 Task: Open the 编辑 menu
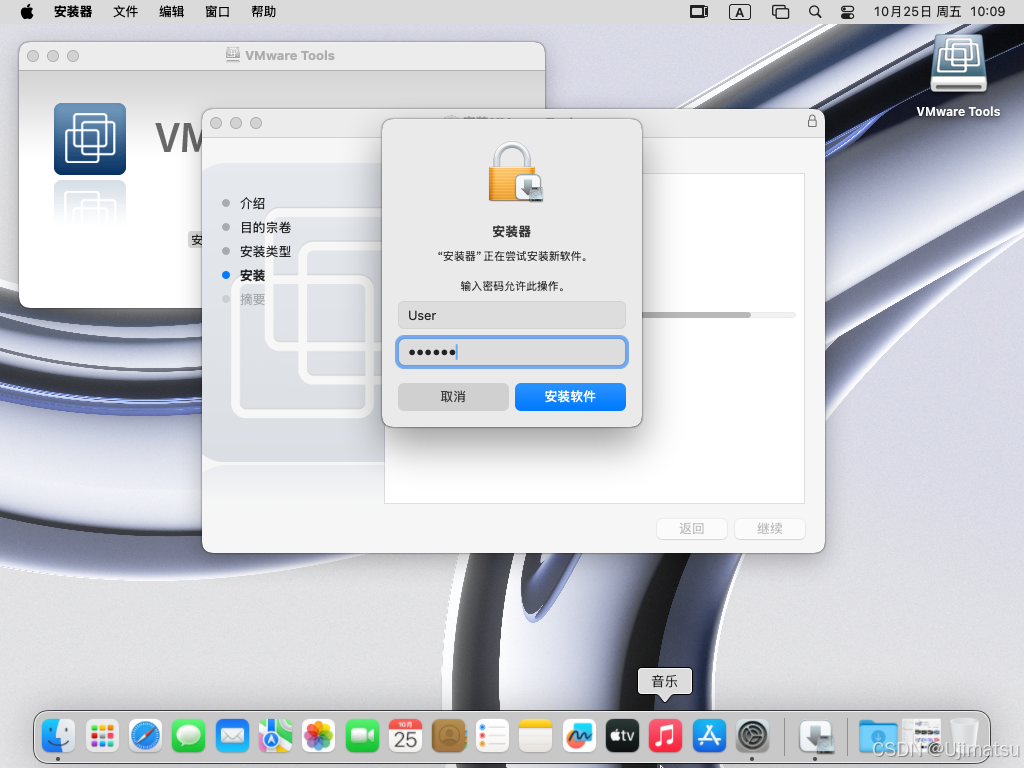pos(172,12)
